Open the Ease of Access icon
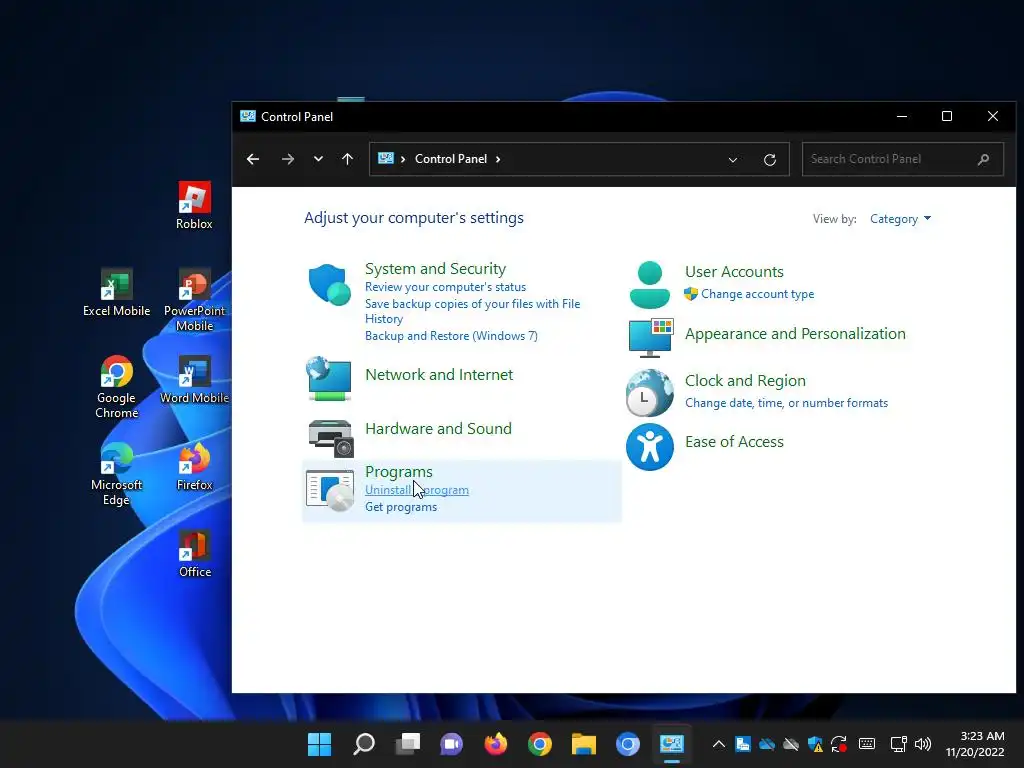 (650, 447)
